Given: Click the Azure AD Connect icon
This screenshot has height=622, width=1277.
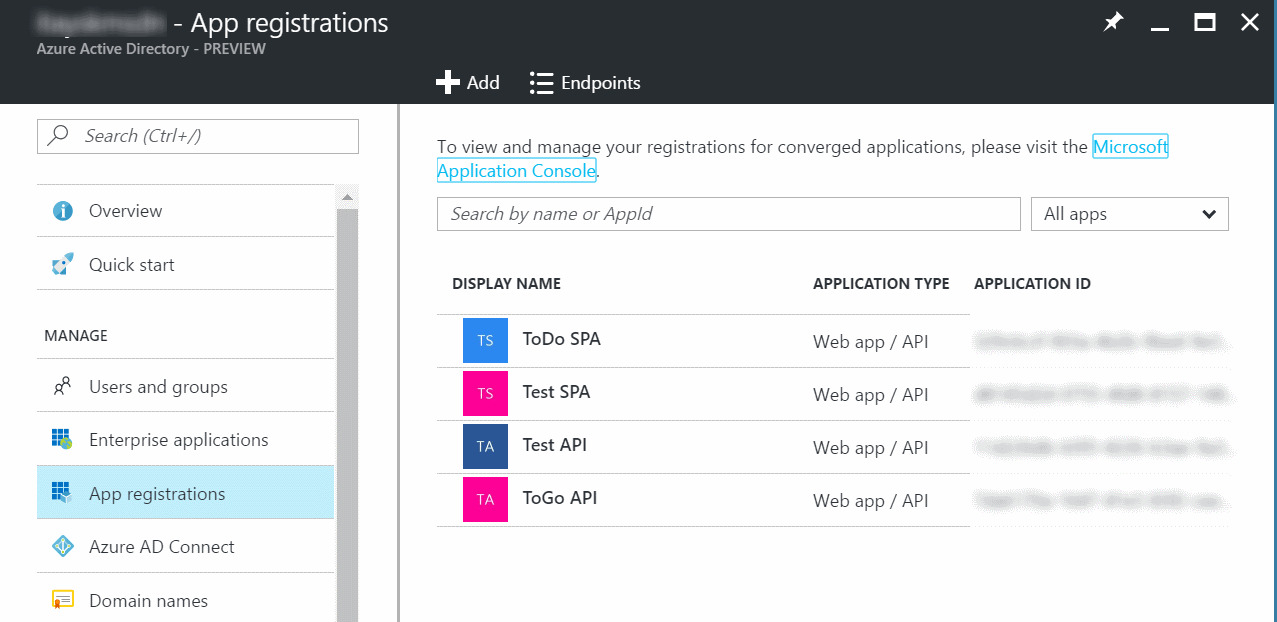Looking at the screenshot, I should click(63, 547).
